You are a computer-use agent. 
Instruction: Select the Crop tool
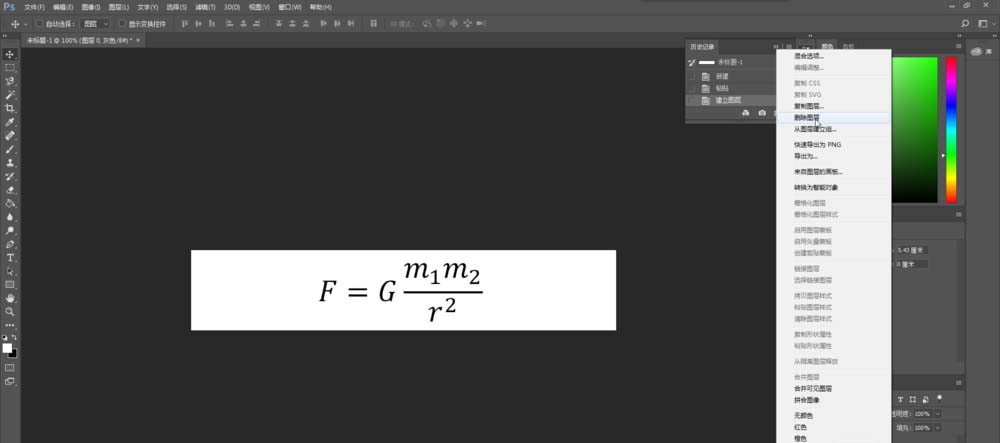10,108
